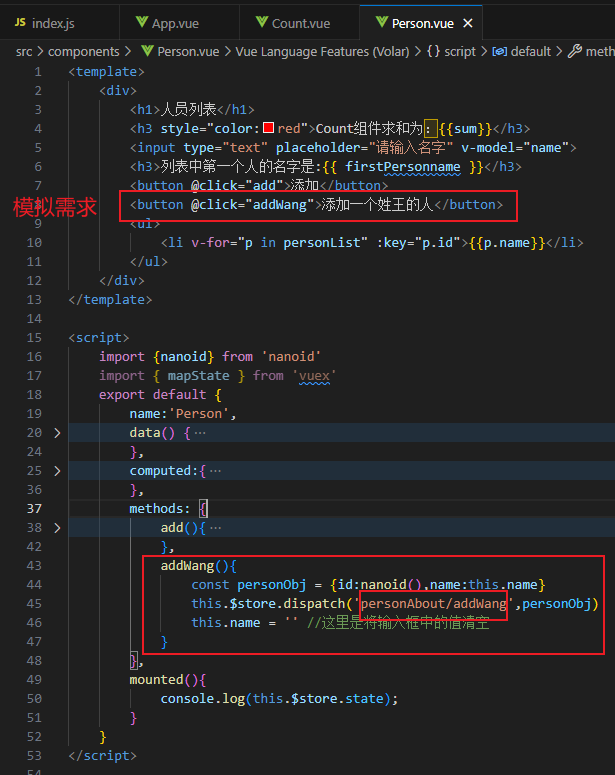Select the Person.vue tab

click(422, 23)
